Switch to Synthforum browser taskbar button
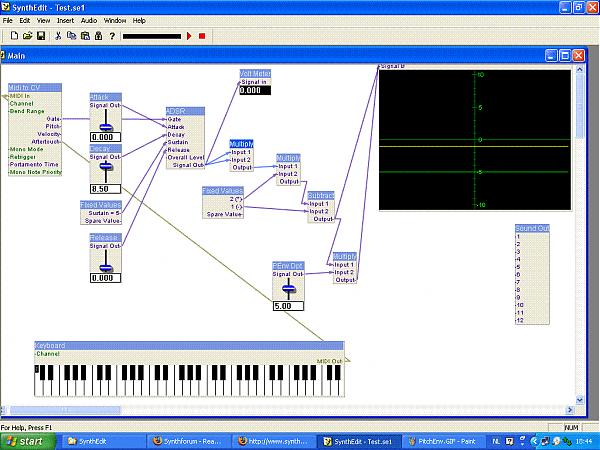Screen dimensions: 600x450 189,442
